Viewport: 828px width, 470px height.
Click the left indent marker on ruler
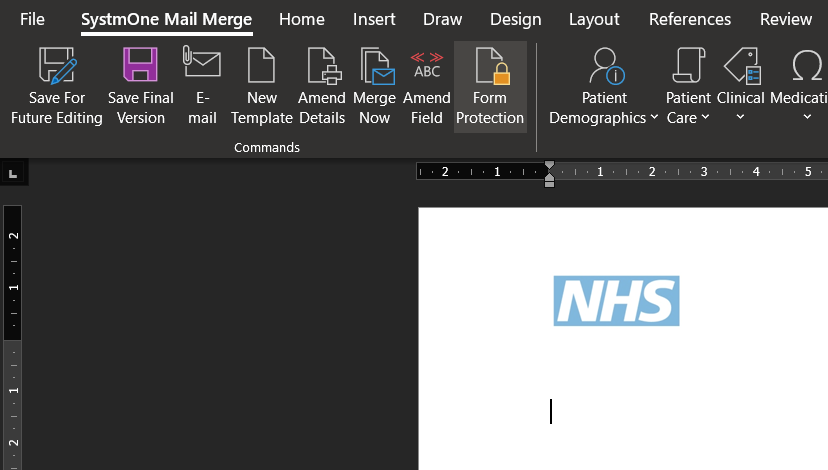(549, 183)
